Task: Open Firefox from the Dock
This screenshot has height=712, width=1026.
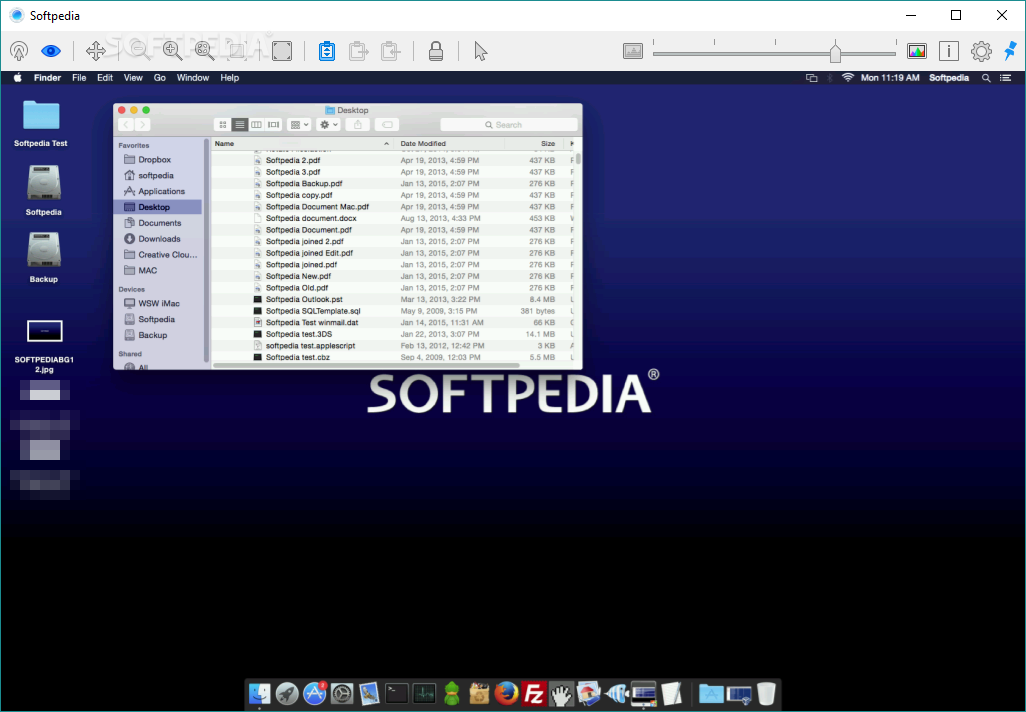Action: 506,693
